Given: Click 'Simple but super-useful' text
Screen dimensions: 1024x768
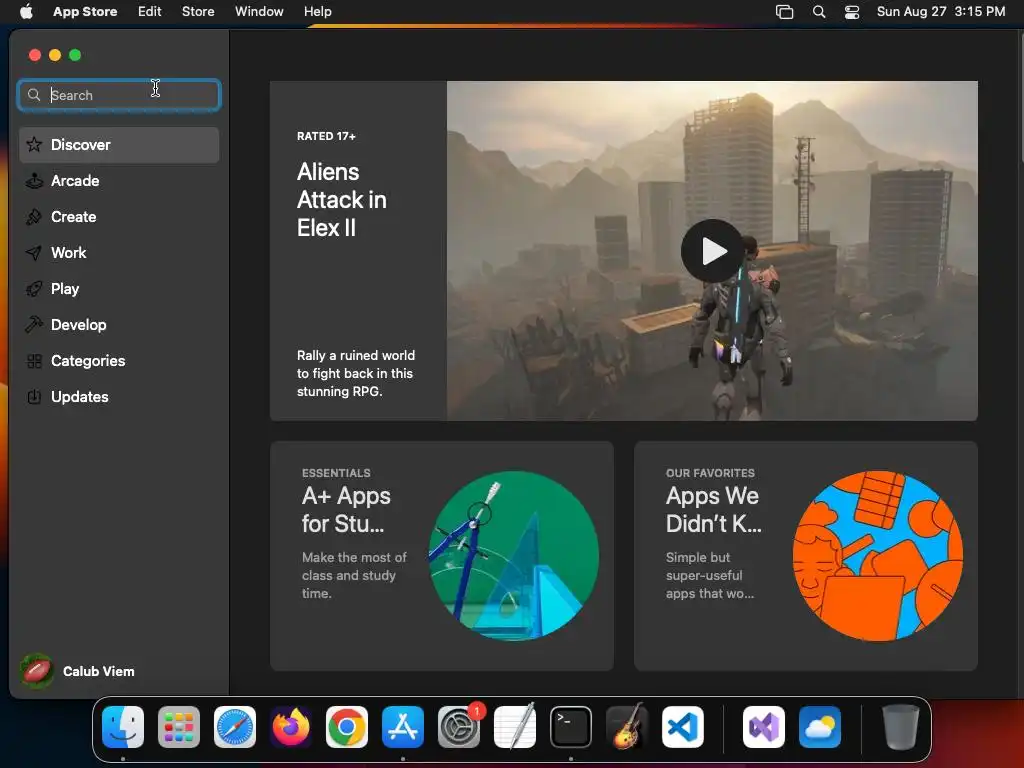Looking at the screenshot, I should 710,575.
